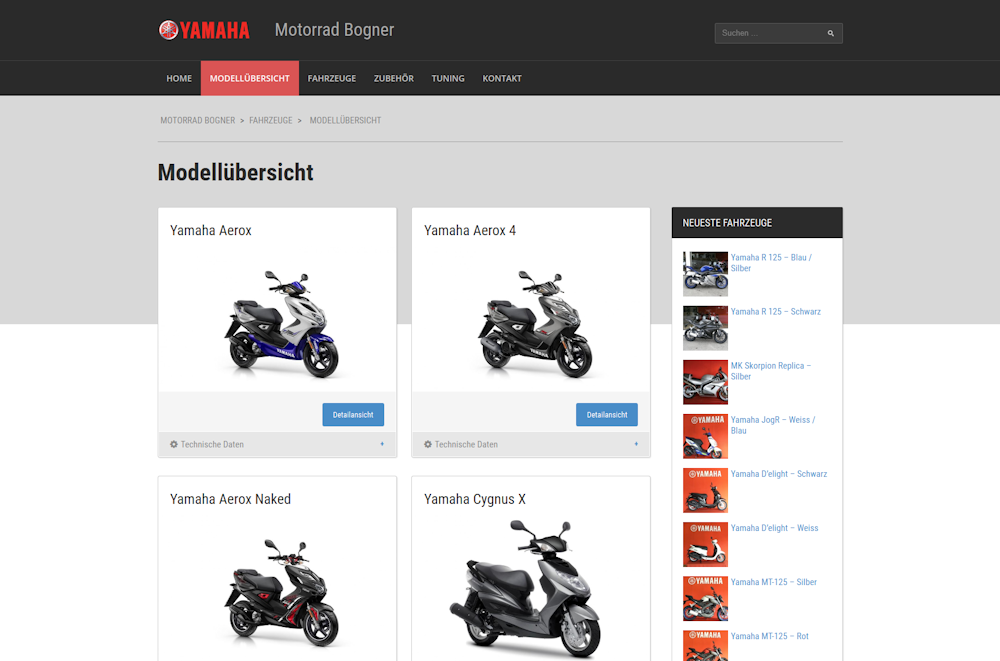The width and height of the screenshot is (1000, 661).
Task: Click the Modellübersicht page heading
Action: pos(235,172)
